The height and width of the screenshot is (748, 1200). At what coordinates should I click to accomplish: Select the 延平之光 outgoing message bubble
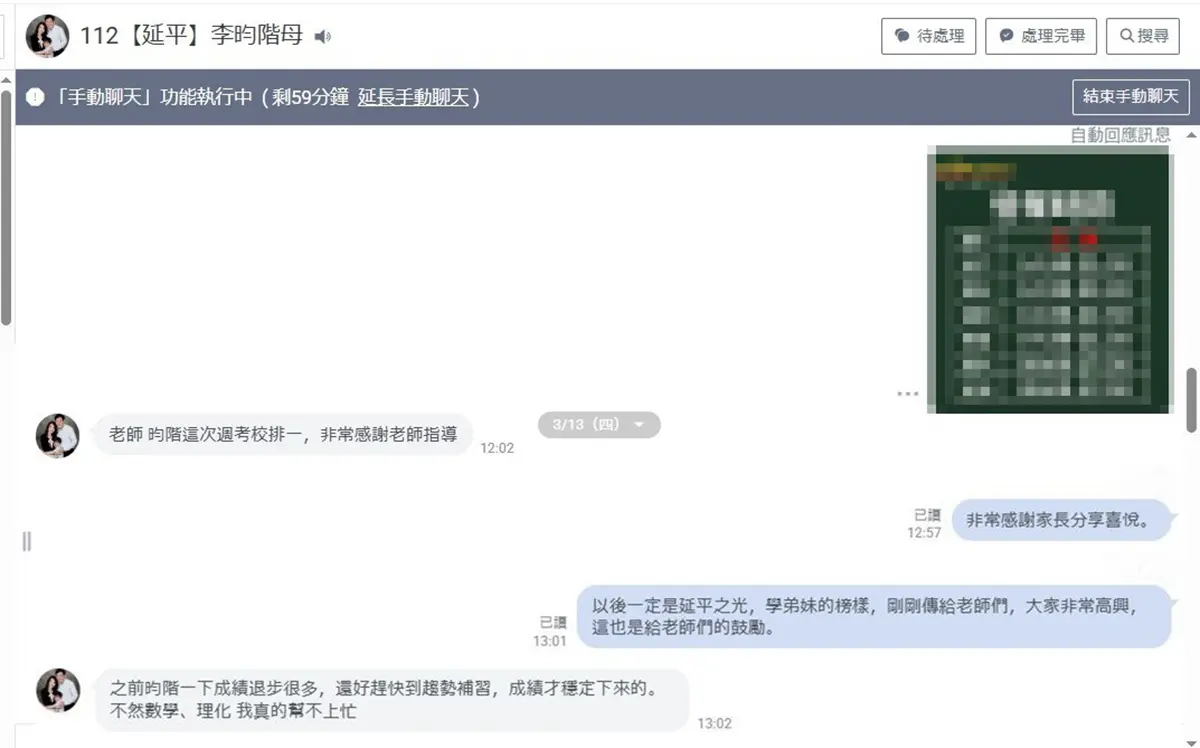click(874, 616)
